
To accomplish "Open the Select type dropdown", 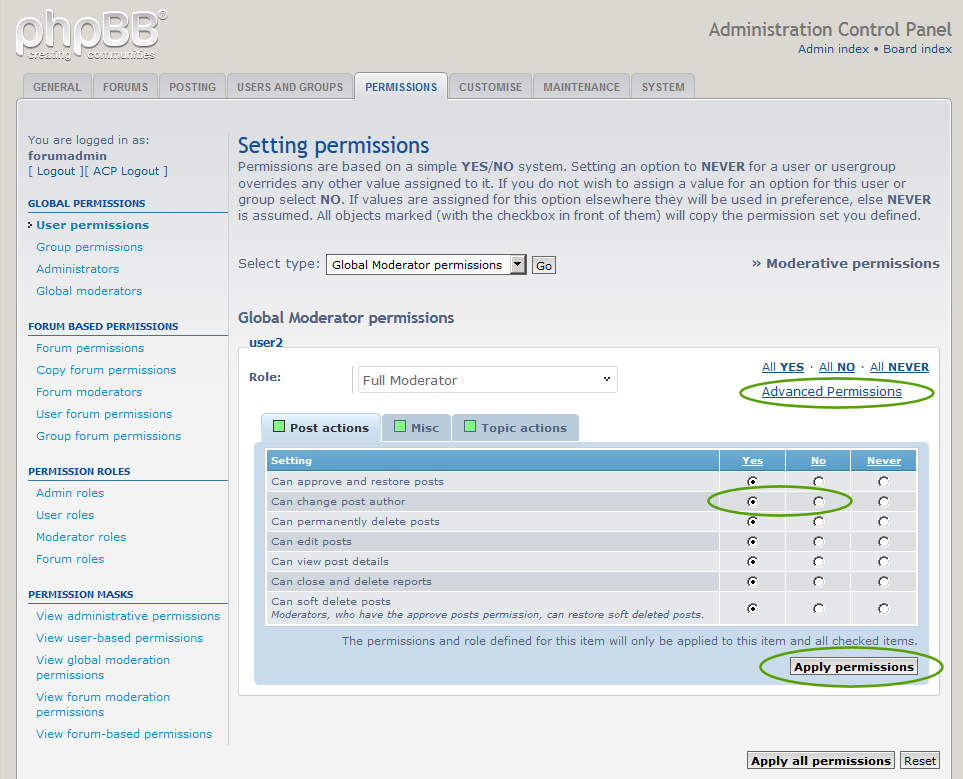I will pos(517,265).
